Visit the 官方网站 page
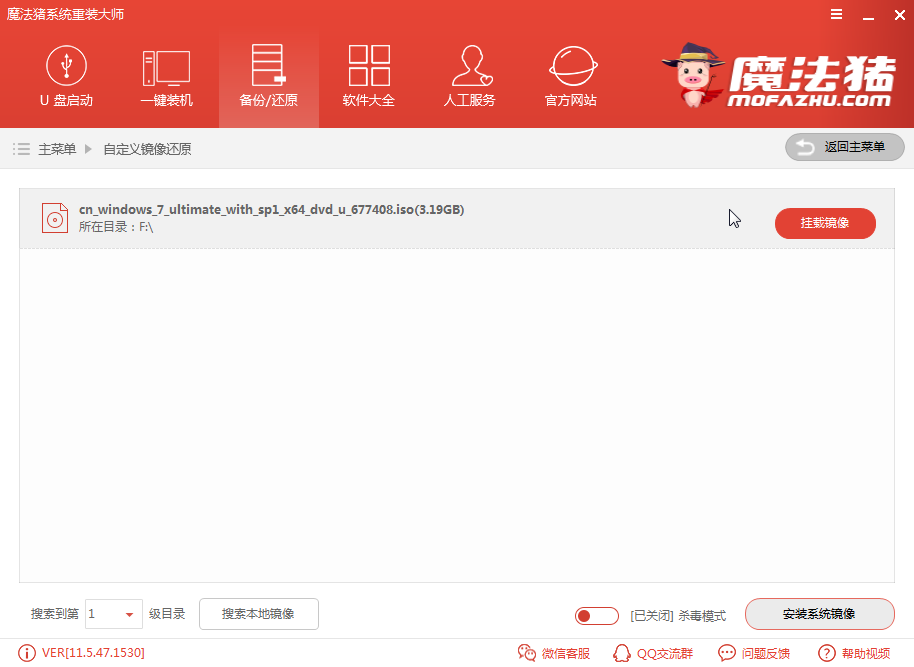The image size is (914, 667). tap(570, 76)
